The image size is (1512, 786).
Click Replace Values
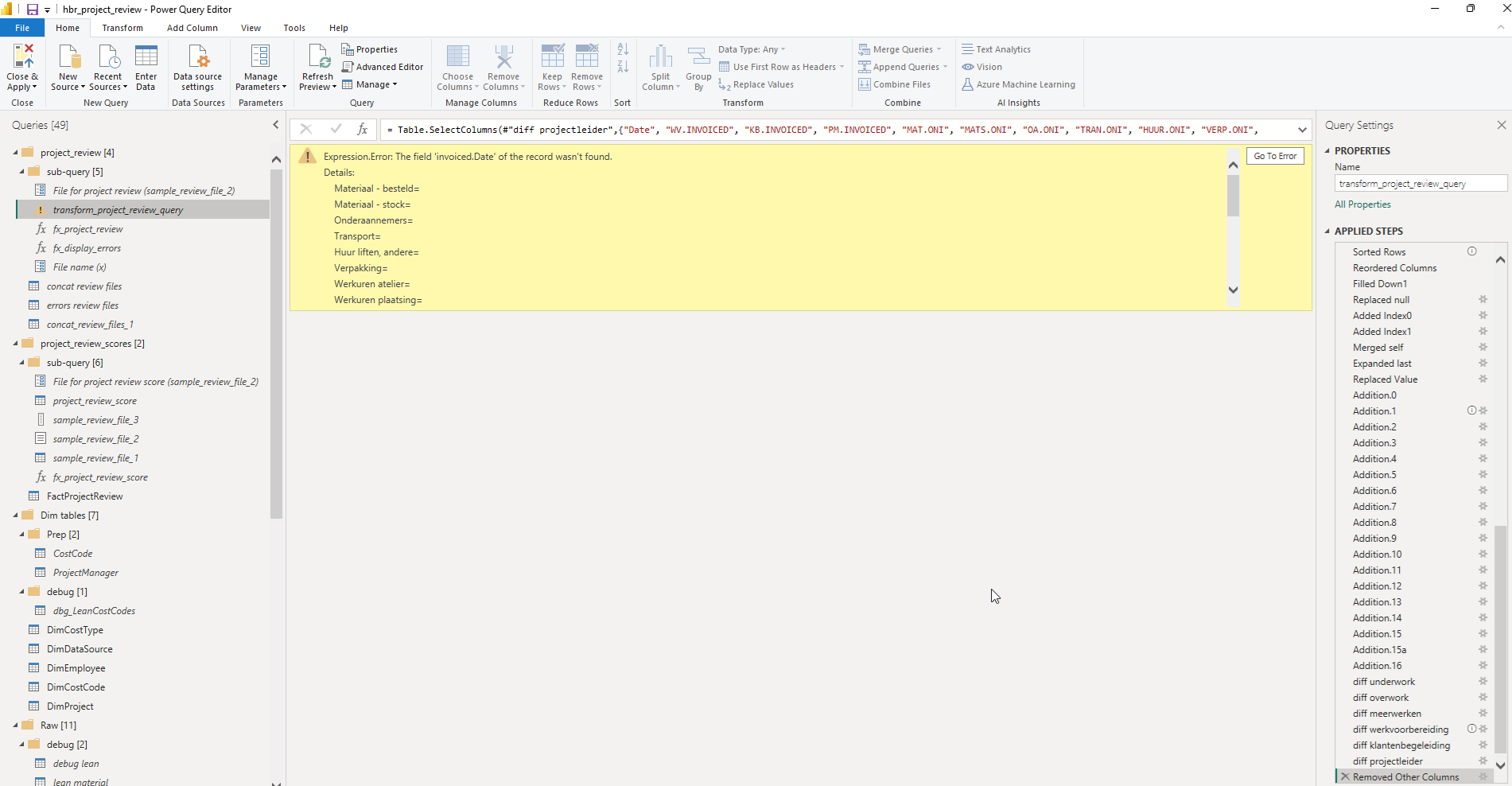(x=756, y=84)
